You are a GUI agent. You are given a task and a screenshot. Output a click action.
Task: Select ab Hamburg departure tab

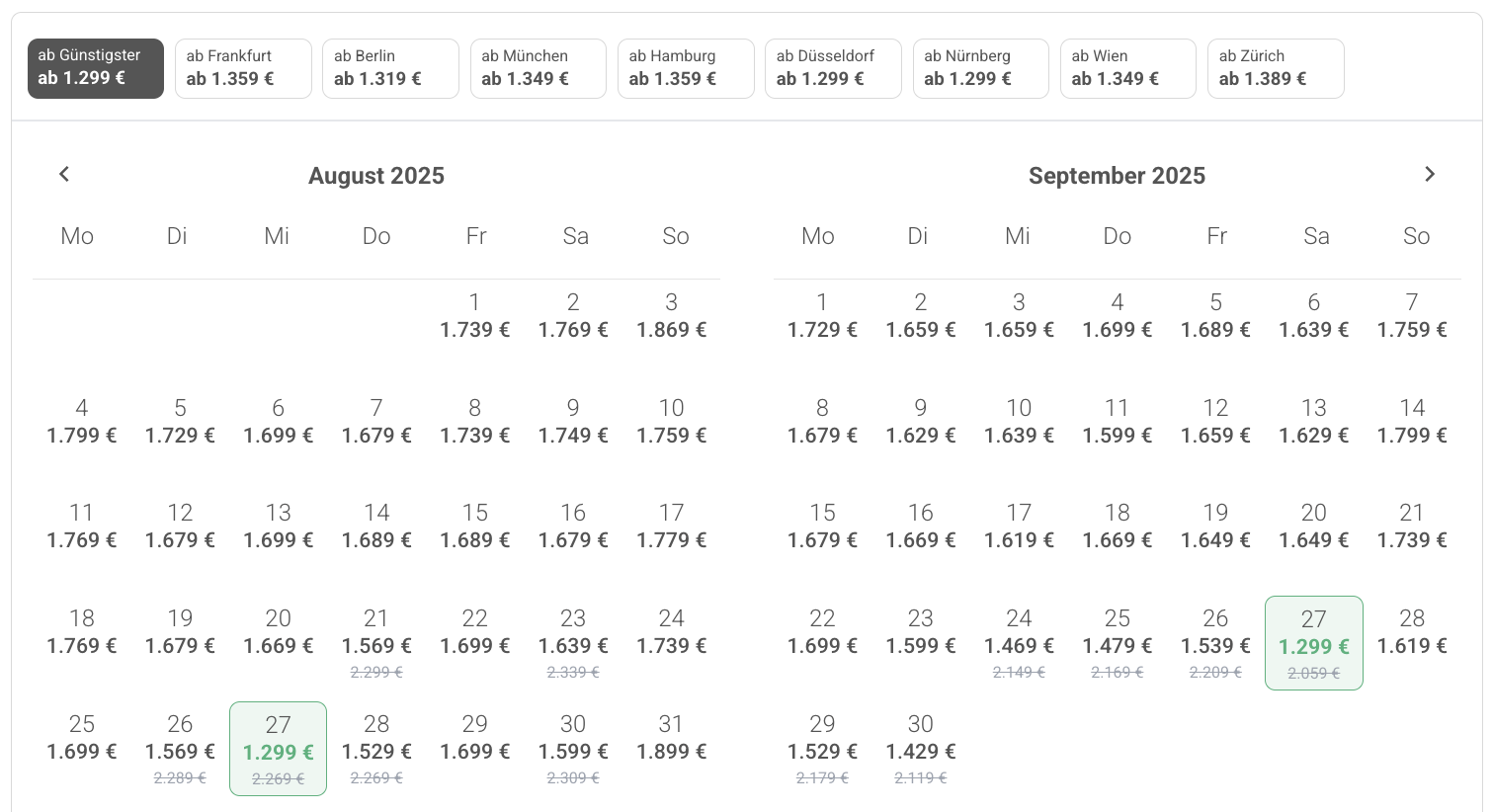[x=686, y=68]
